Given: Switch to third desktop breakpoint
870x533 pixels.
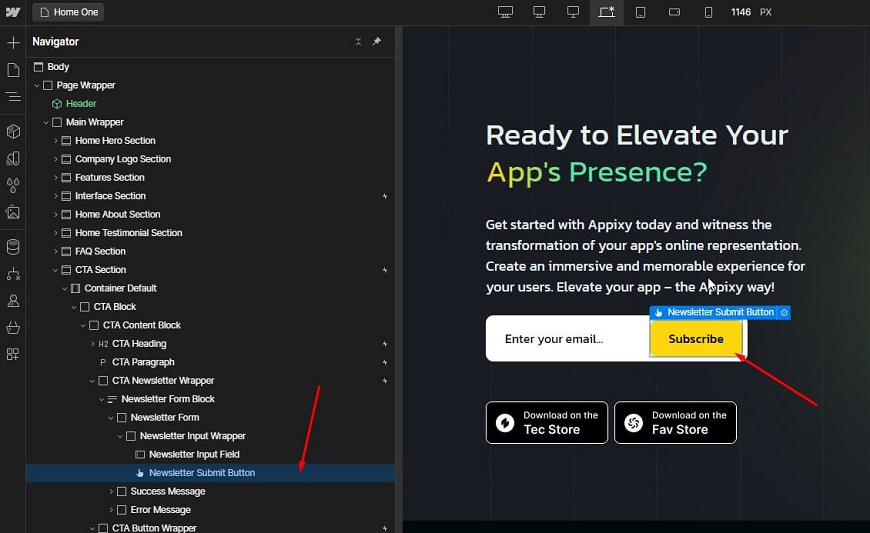Looking at the screenshot, I should [x=573, y=12].
